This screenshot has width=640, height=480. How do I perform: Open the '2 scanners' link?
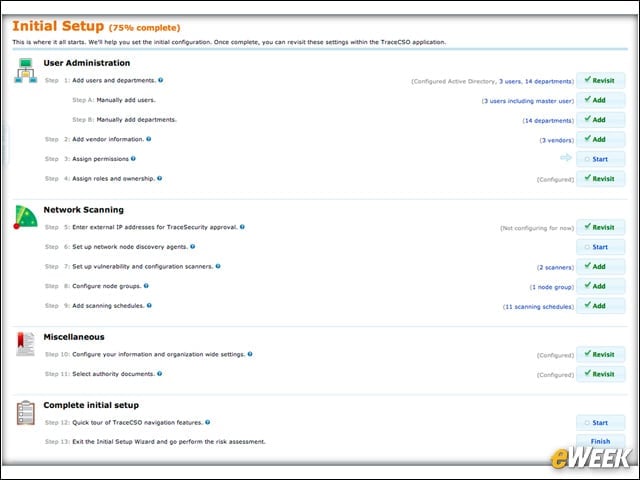[x=556, y=267]
